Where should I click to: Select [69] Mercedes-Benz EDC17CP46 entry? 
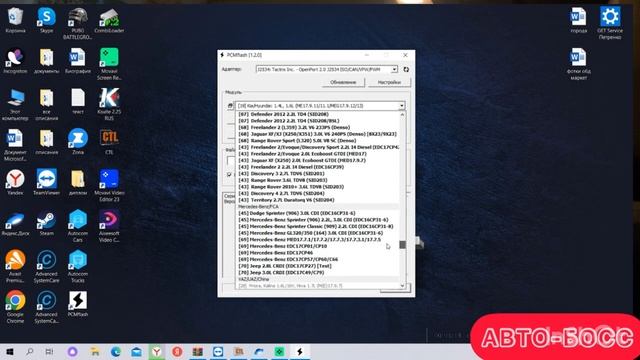pos(276,253)
